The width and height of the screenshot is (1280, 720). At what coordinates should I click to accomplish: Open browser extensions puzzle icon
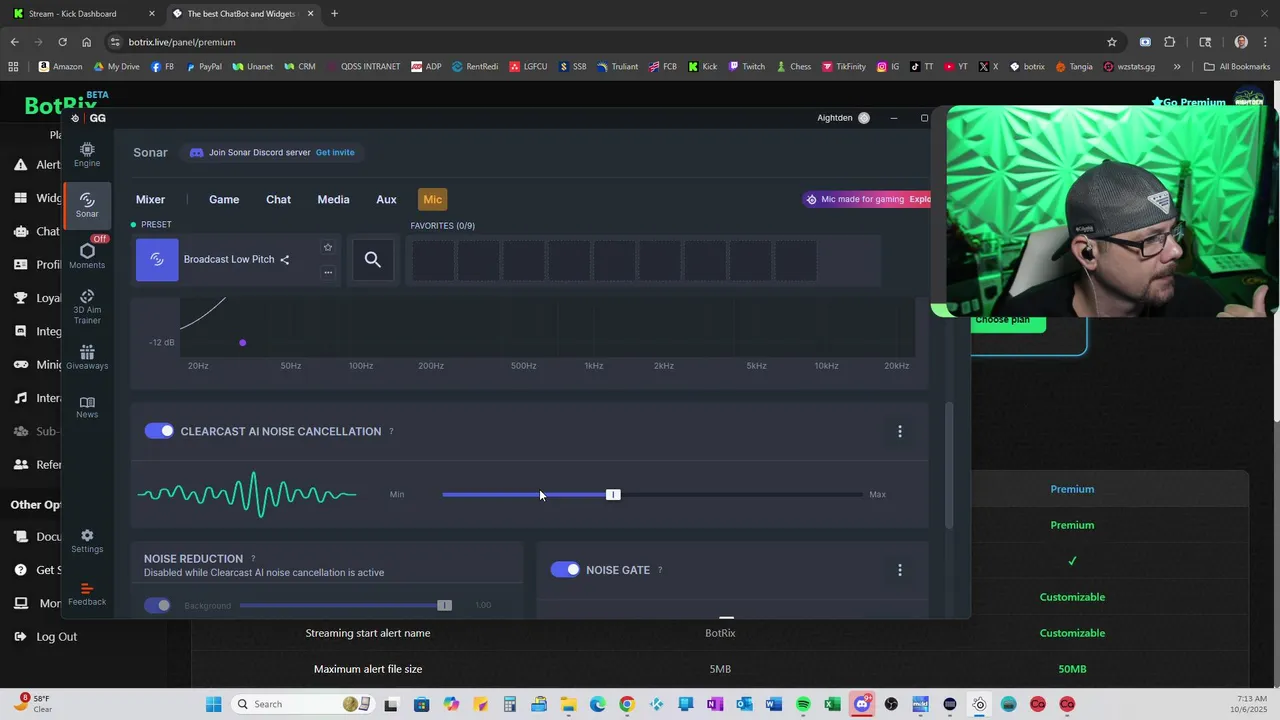coord(1170,42)
